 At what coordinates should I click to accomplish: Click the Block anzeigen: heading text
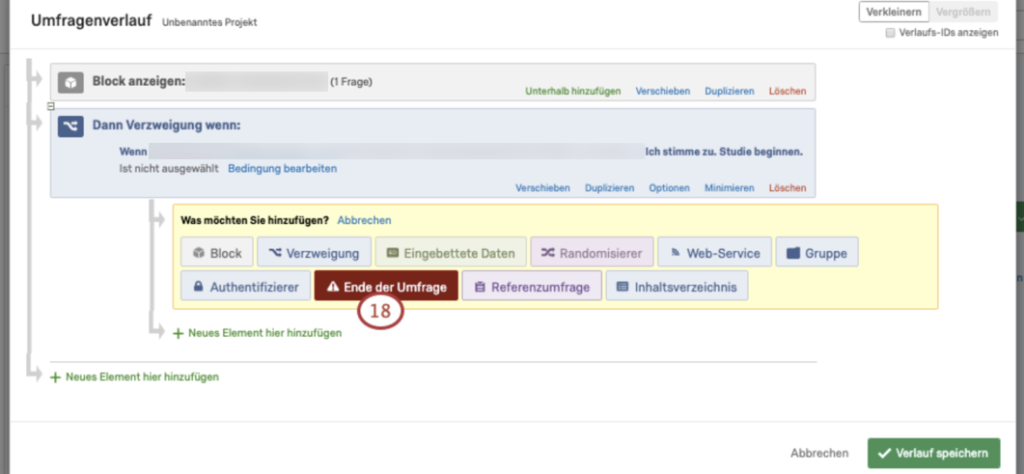tap(139, 82)
